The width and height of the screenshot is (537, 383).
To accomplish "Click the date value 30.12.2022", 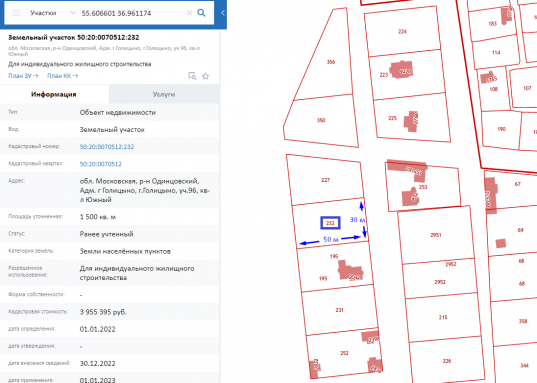I will click(x=97, y=363).
